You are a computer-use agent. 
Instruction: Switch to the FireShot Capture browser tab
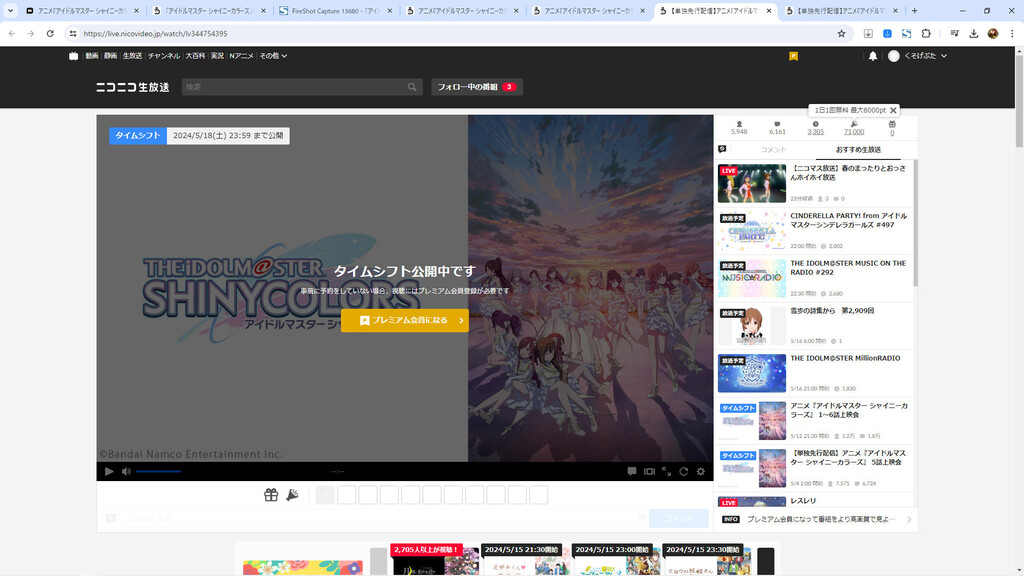(x=335, y=11)
